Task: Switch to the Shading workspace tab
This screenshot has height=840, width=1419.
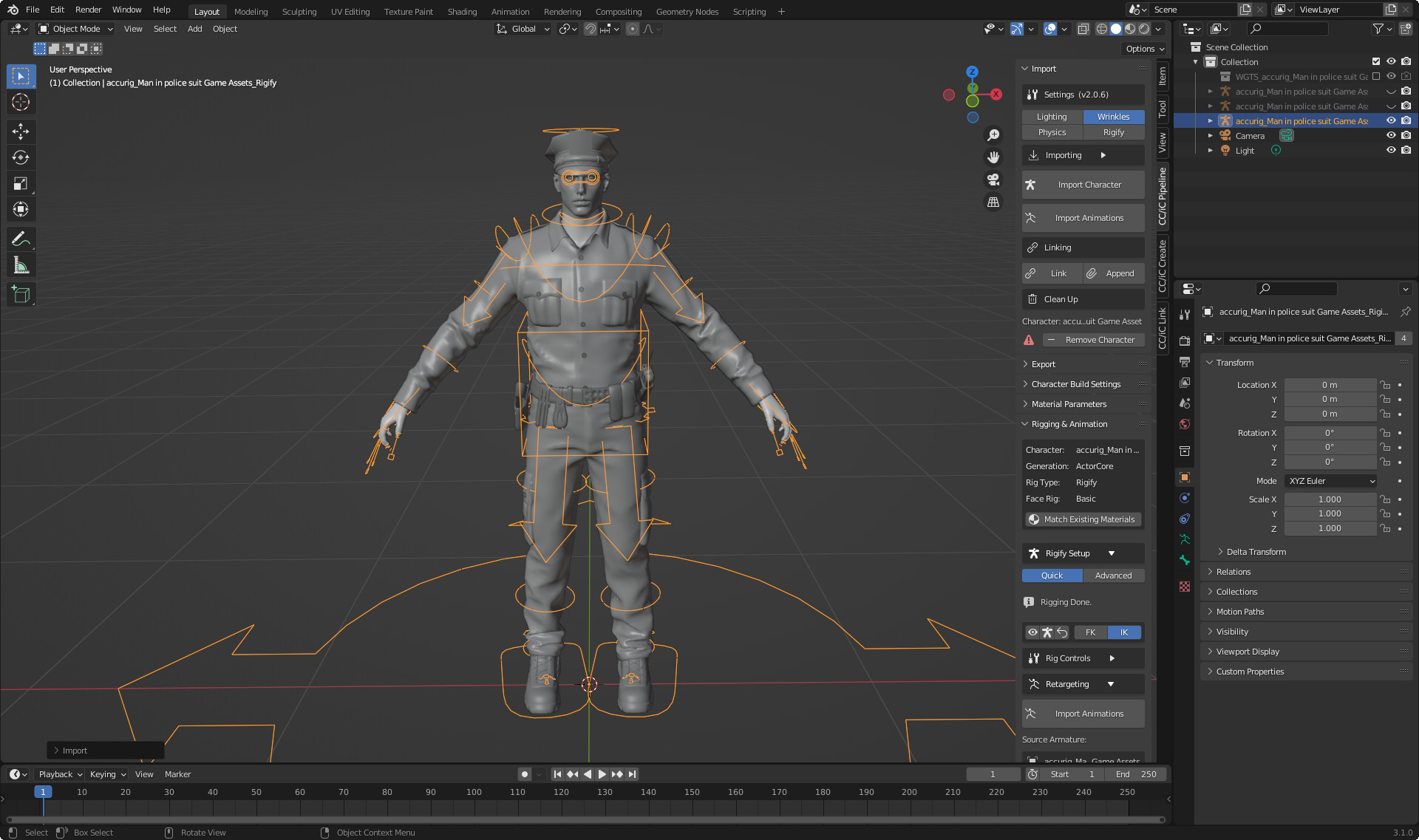Action: click(462, 11)
